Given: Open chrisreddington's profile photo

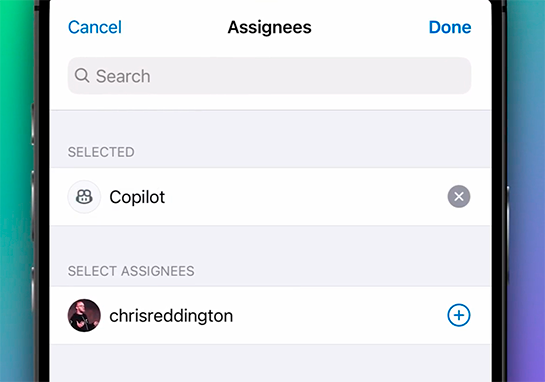Looking at the screenshot, I should [x=84, y=315].
